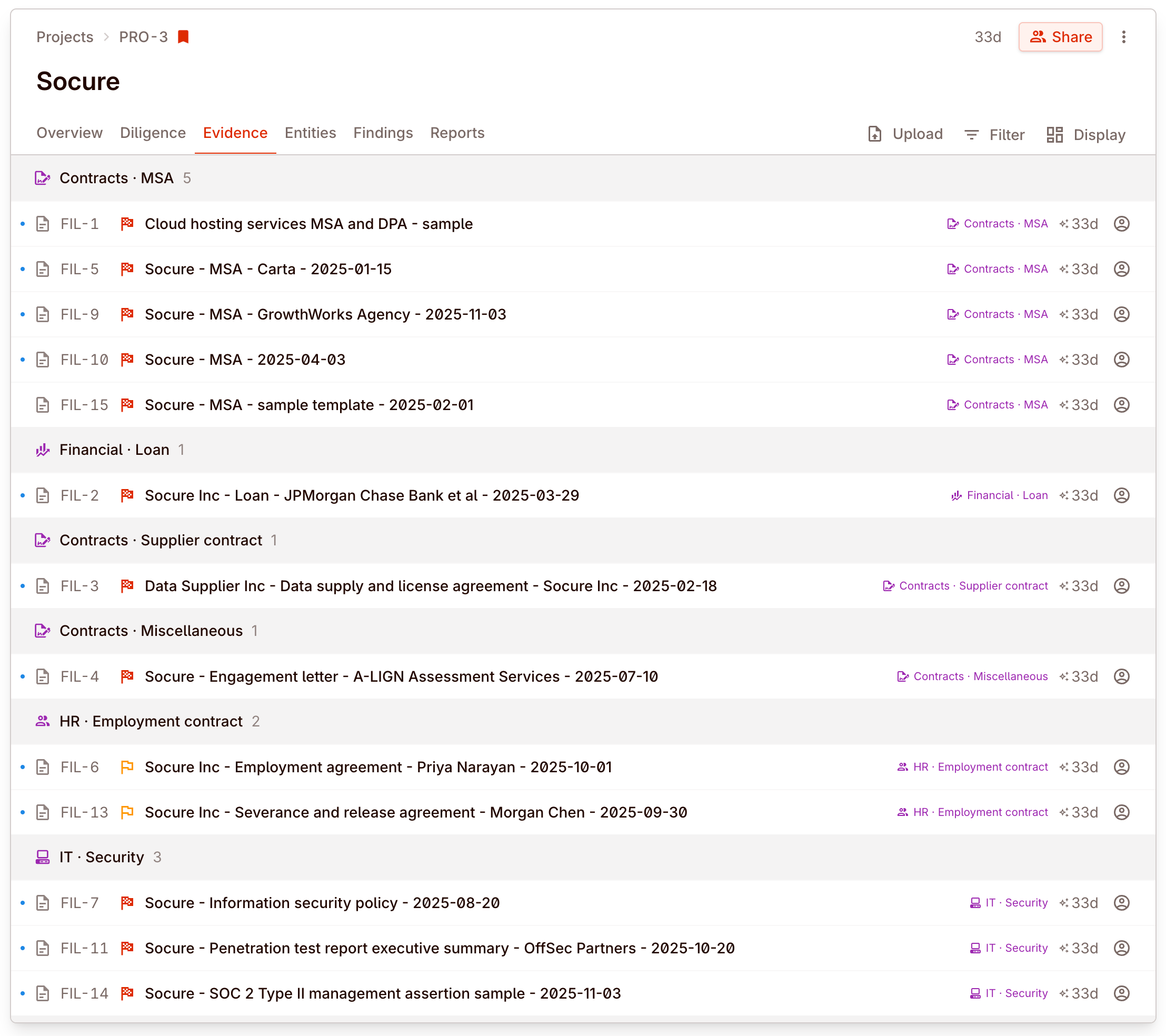Switch to the Diligence tab
1166x1036 pixels.
point(152,133)
